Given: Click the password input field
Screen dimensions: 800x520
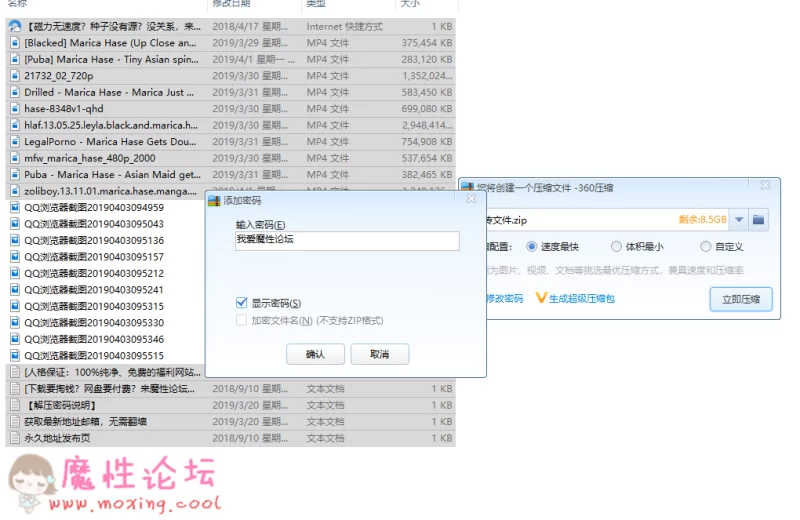Looking at the screenshot, I should click(x=347, y=241).
